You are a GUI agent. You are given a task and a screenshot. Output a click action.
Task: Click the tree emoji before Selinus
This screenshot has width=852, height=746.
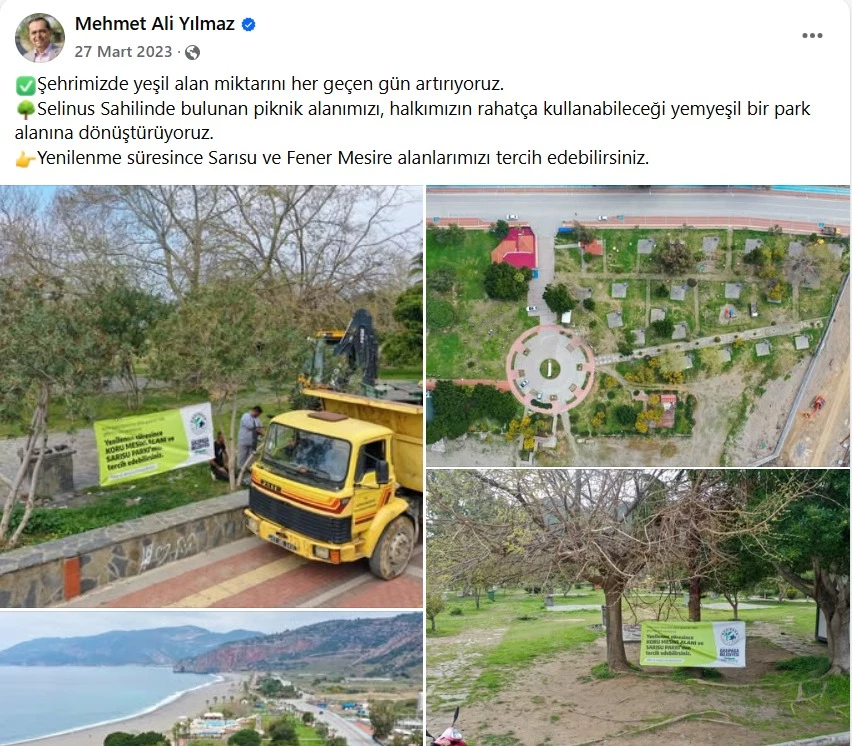pyautogui.click(x=25, y=109)
